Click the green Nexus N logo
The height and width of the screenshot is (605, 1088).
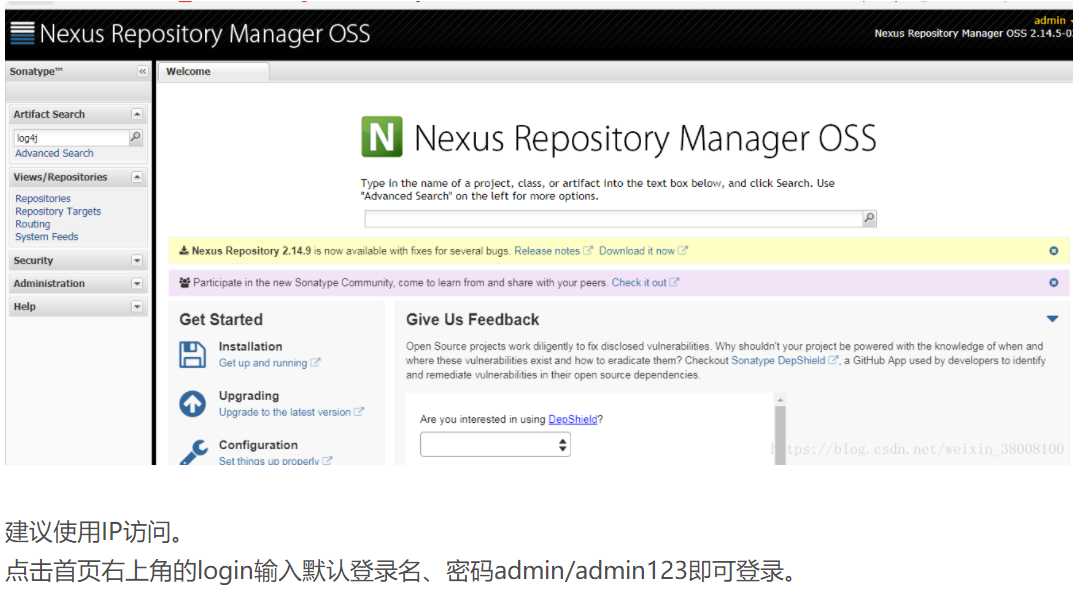point(382,137)
